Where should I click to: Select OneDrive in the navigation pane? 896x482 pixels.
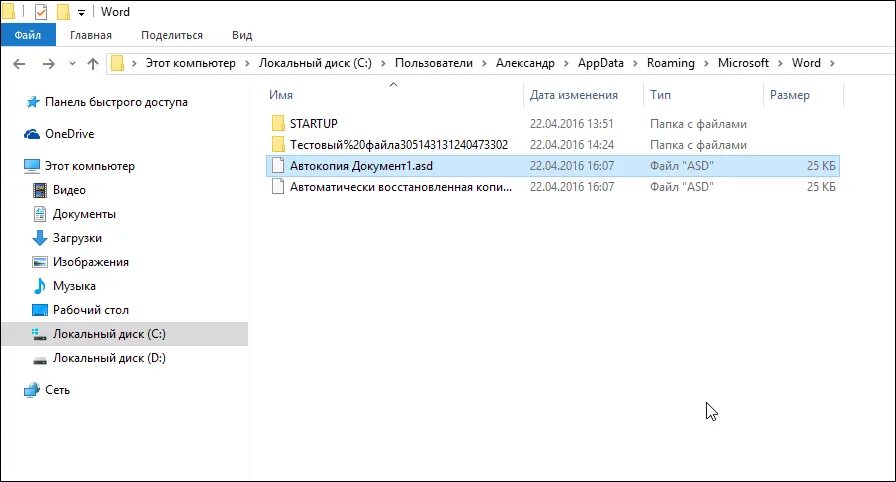[x=69, y=134]
